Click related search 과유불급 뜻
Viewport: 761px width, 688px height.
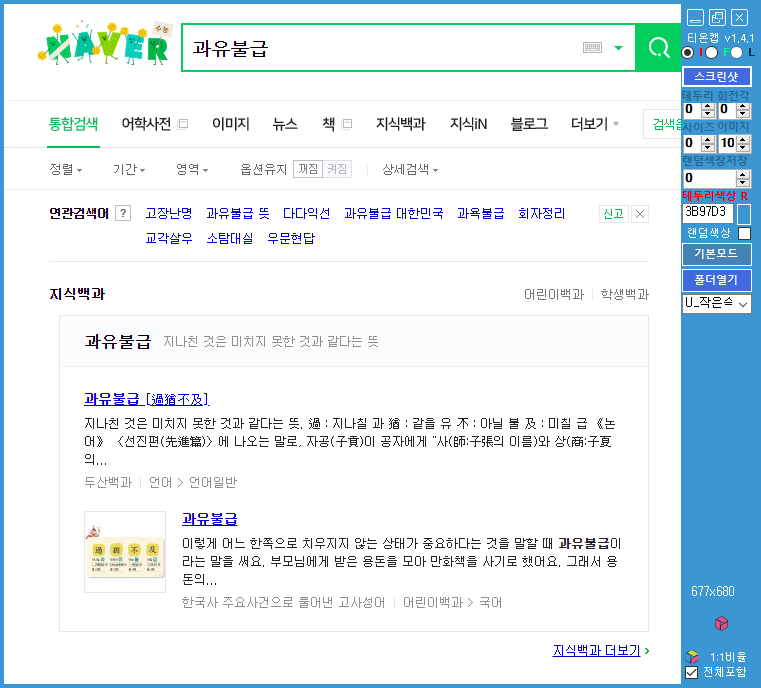click(238, 213)
